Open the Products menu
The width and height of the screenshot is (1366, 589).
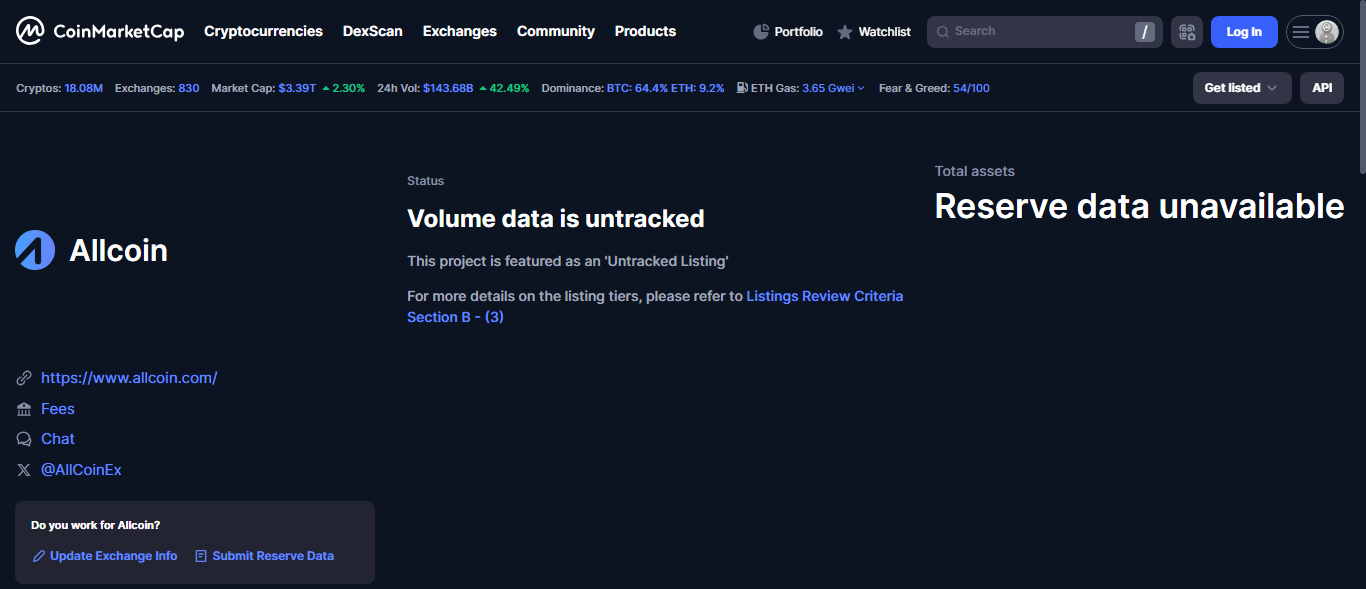(645, 31)
